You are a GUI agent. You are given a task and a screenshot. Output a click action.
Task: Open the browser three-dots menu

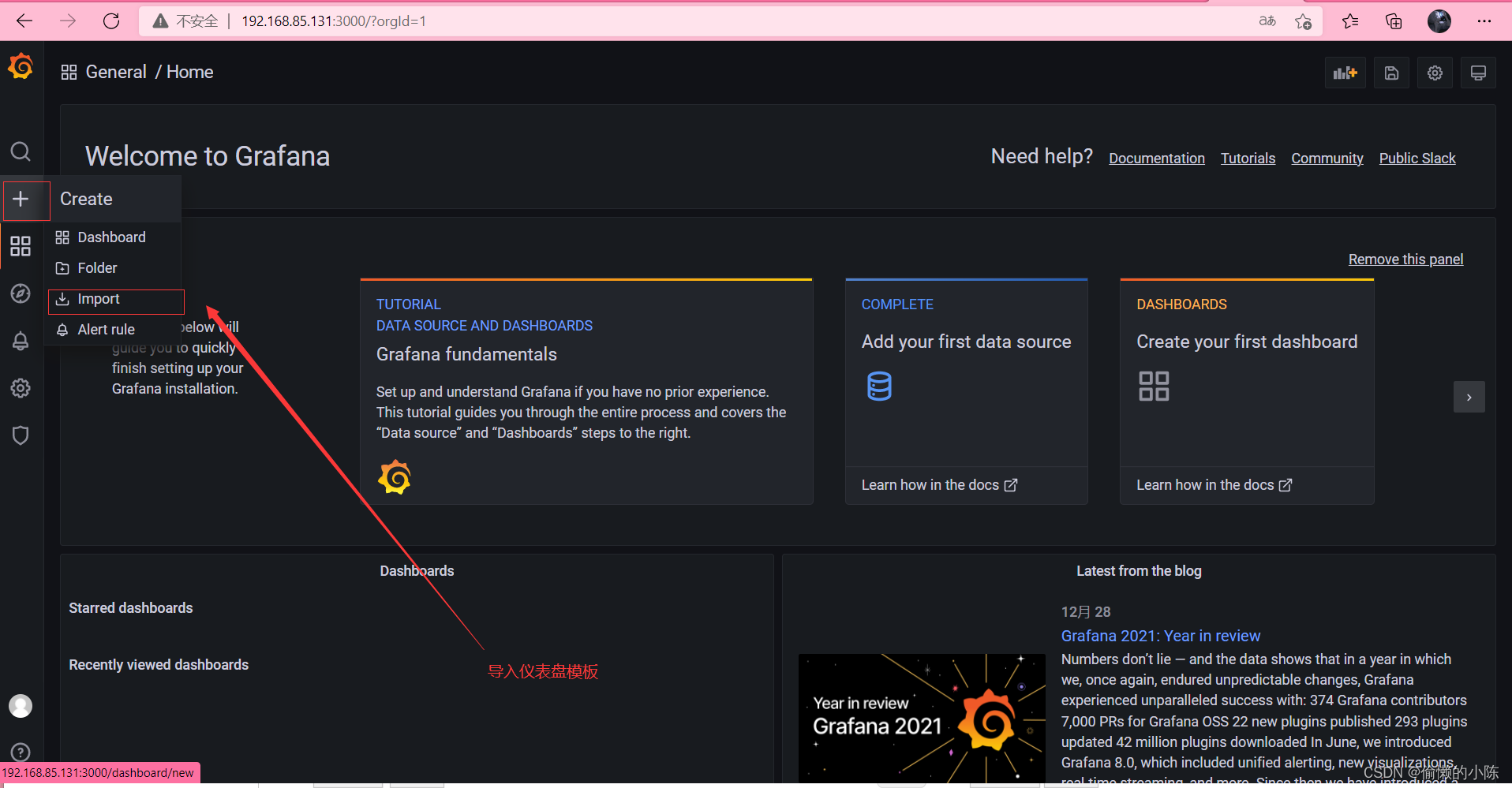pyautogui.click(x=1484, y=21)
